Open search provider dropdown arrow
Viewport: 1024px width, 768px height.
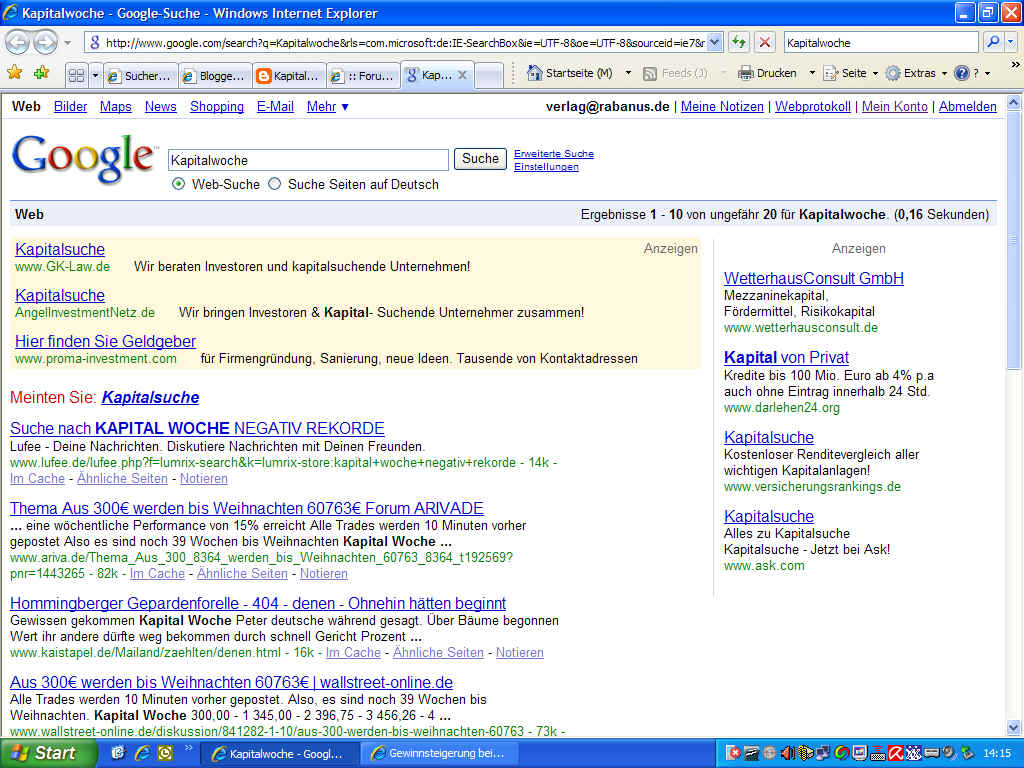1011,42
